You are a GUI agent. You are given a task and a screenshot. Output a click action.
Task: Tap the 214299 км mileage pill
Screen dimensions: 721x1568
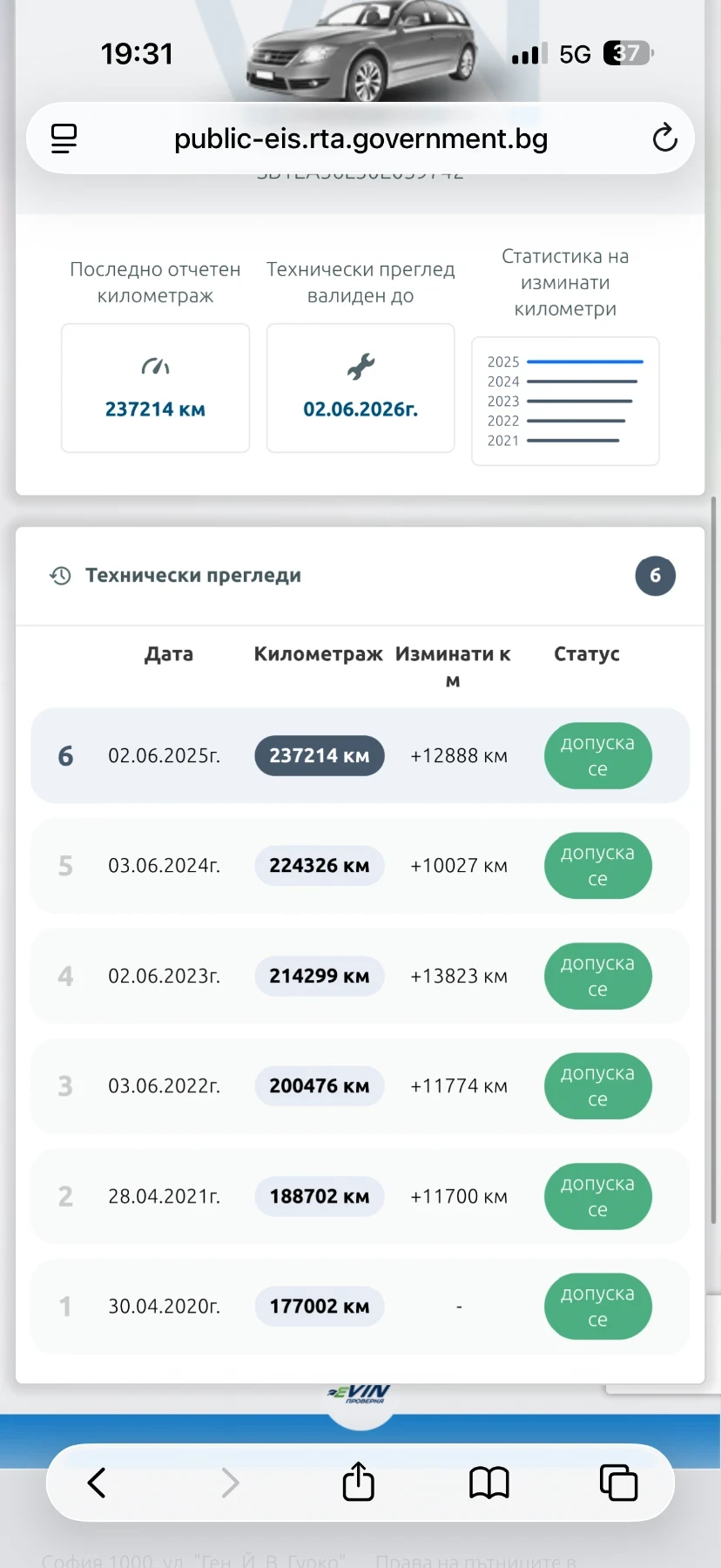click(x=319, y=976)
